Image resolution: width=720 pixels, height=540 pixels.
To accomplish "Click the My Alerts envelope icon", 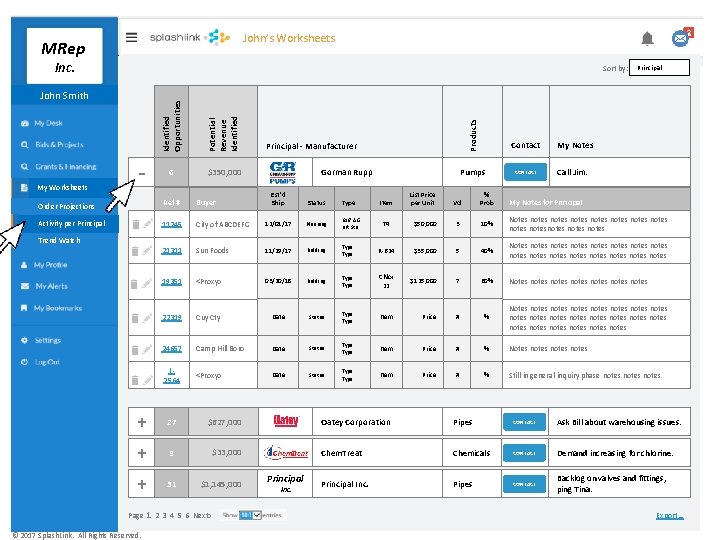I will [25, 286].
